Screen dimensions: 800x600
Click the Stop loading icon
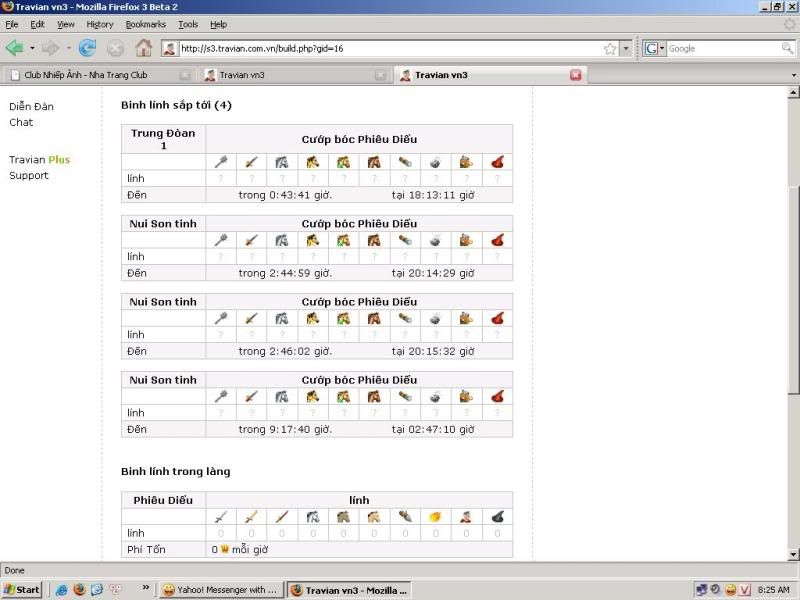115,48
